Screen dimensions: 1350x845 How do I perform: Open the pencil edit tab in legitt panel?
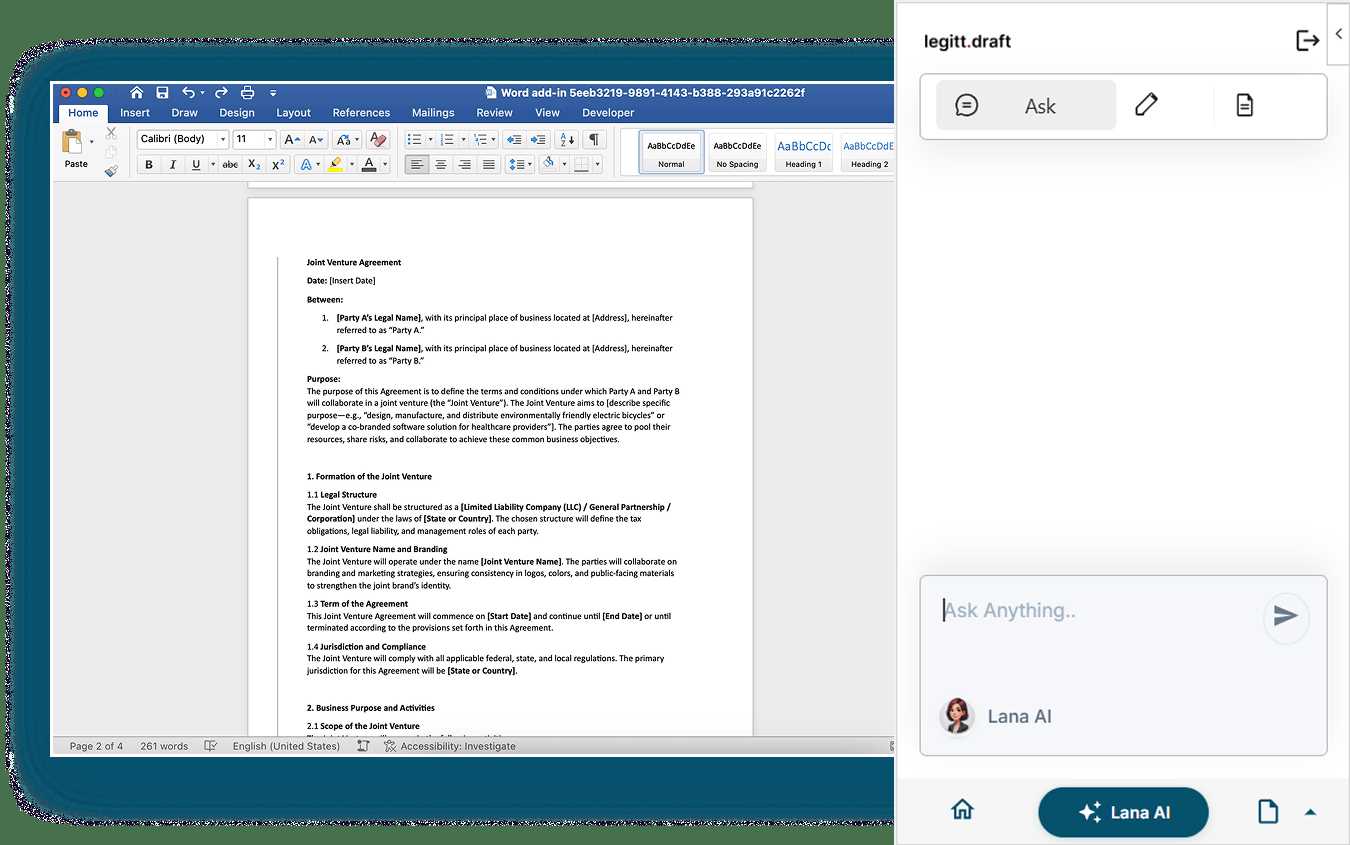(1146, 105)
